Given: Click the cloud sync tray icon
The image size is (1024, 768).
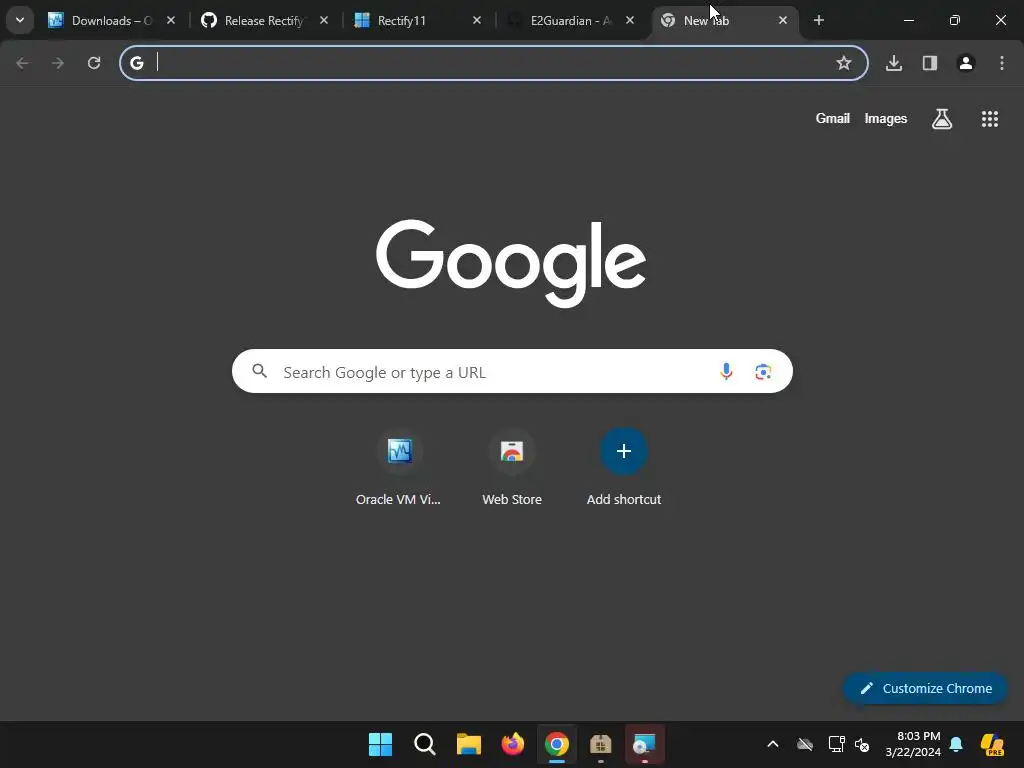Looking at the screenshot, I should [805, 744].
